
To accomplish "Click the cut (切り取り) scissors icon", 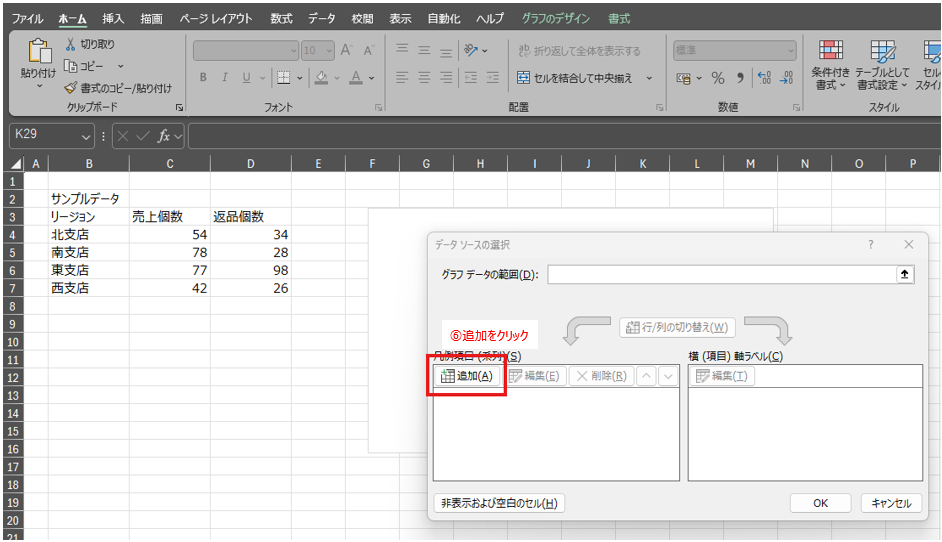I will (x=71, y=44).
